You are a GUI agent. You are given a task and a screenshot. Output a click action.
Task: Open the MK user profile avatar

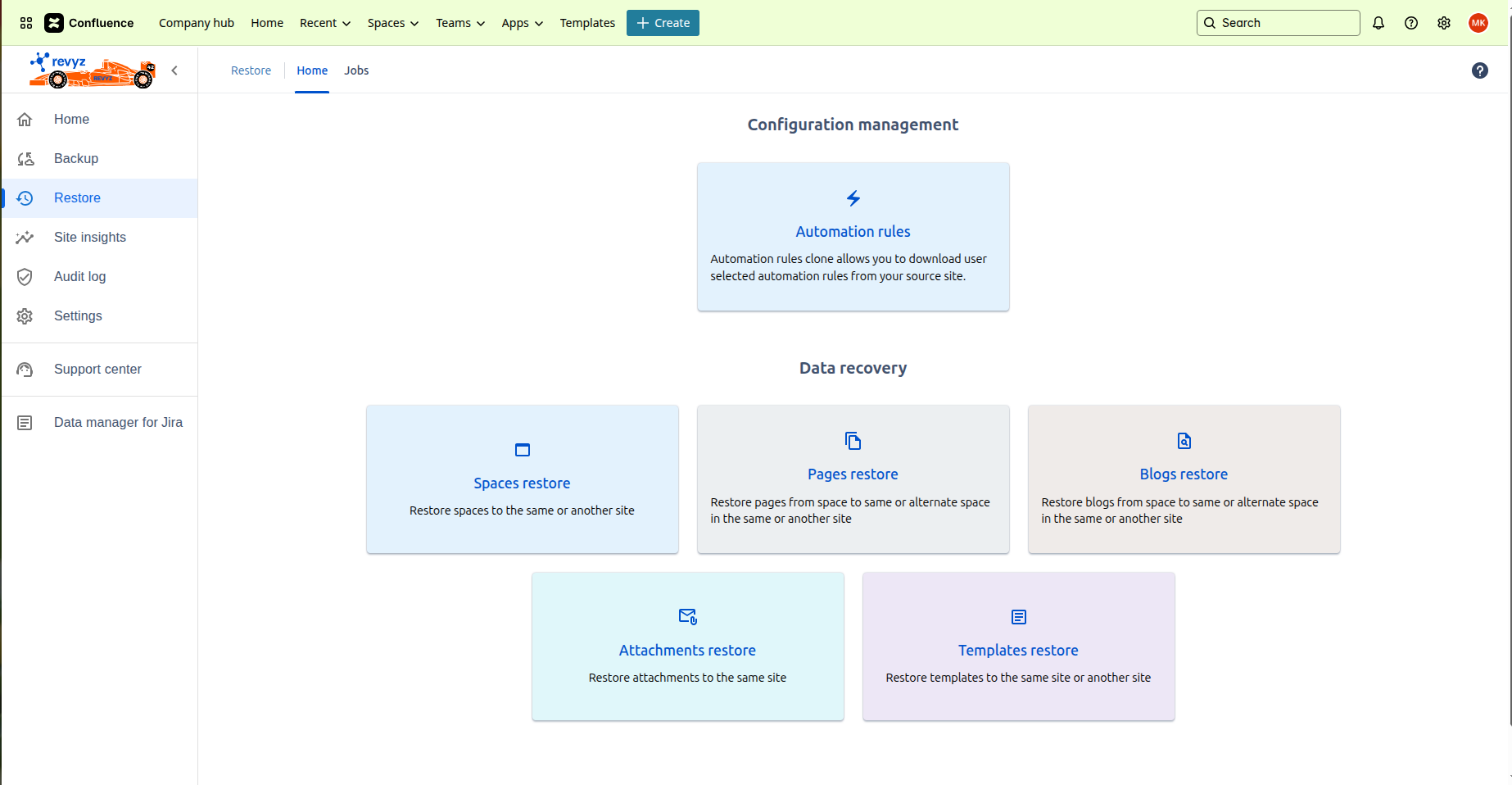click(x=1478, y=23)
